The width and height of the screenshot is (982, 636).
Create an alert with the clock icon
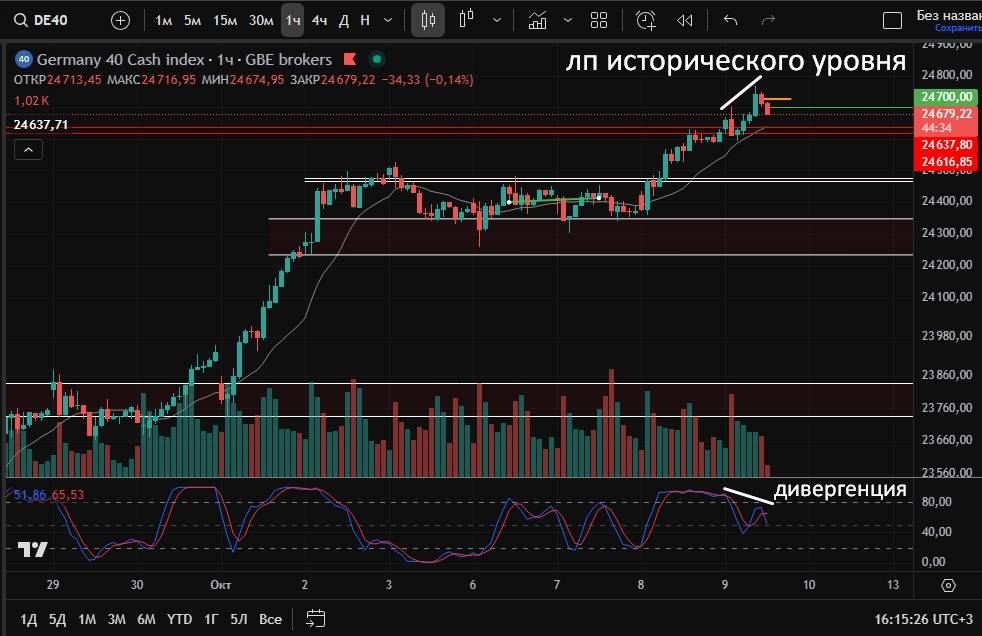point(646,20)
